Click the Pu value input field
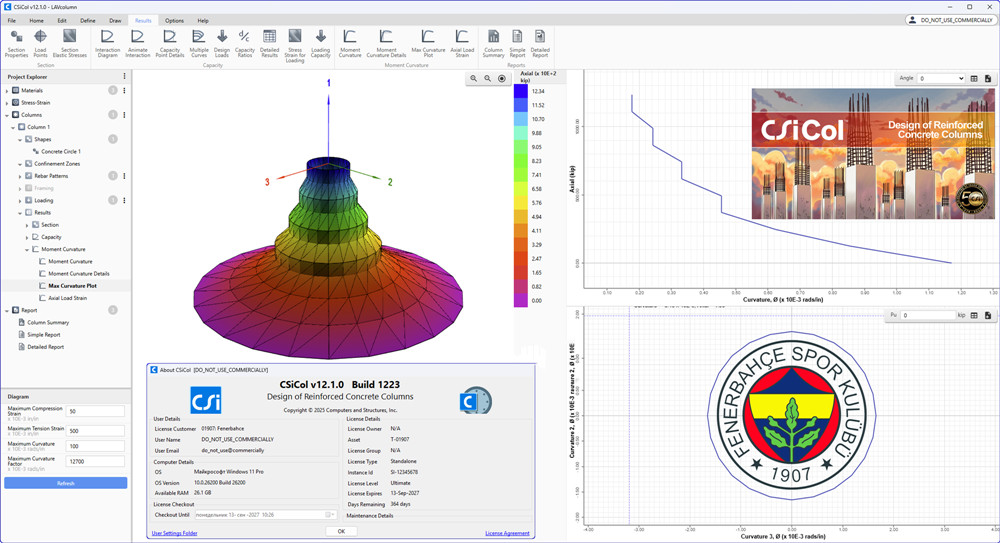Screen dimensions: 1000x543 coord(928,315)
